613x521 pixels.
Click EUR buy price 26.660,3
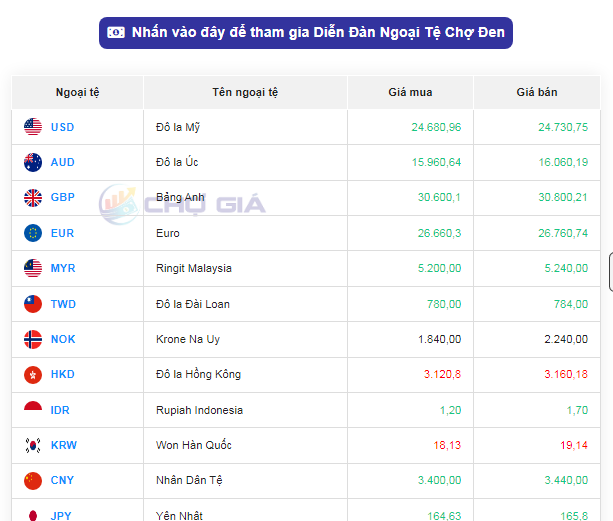[x=439, y=233]
